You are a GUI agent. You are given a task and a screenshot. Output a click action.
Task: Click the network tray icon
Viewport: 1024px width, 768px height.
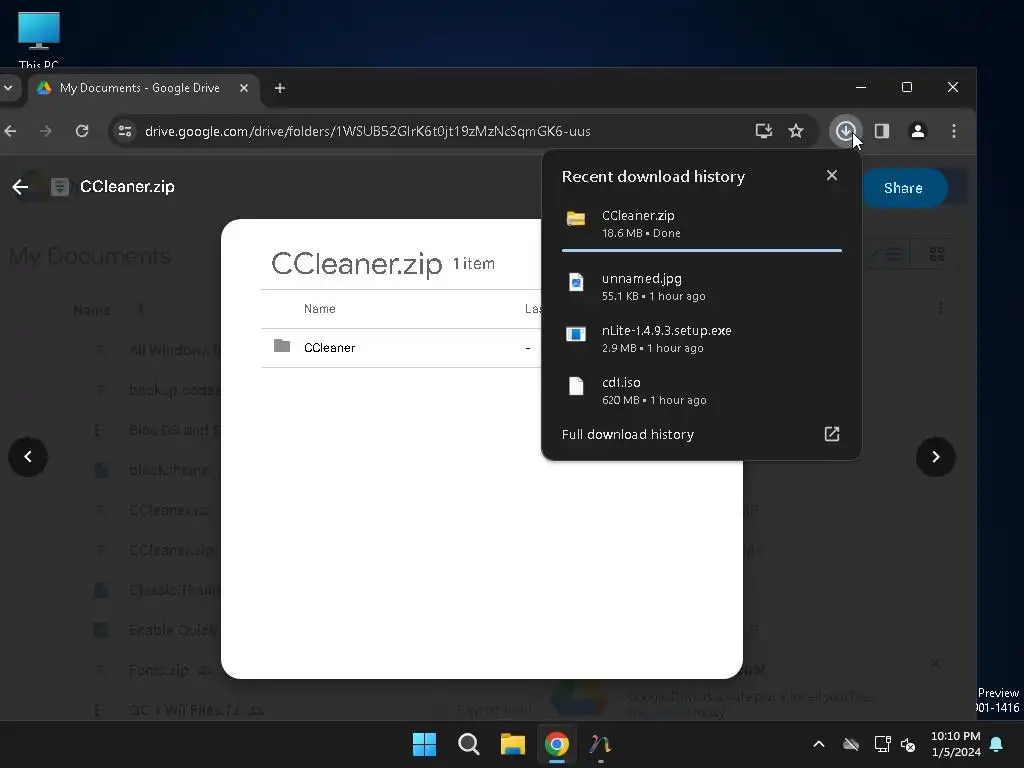882,744
